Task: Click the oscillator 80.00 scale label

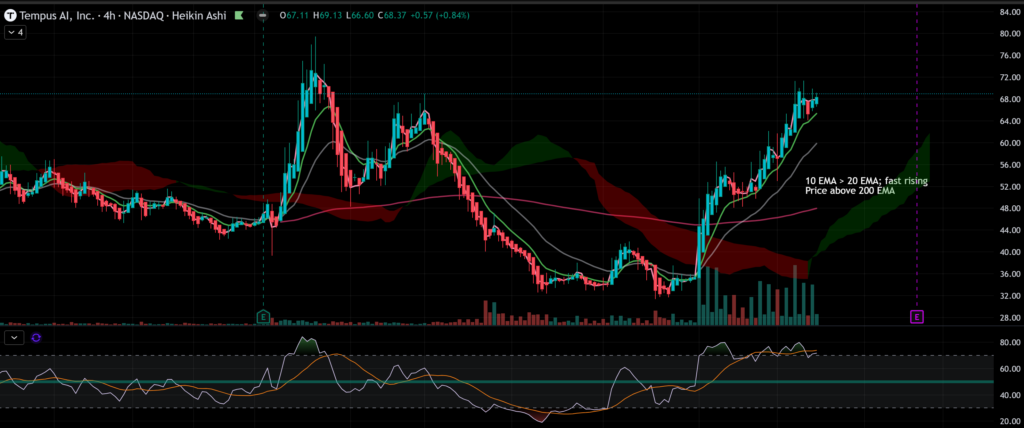Action: click(1003, 343)
